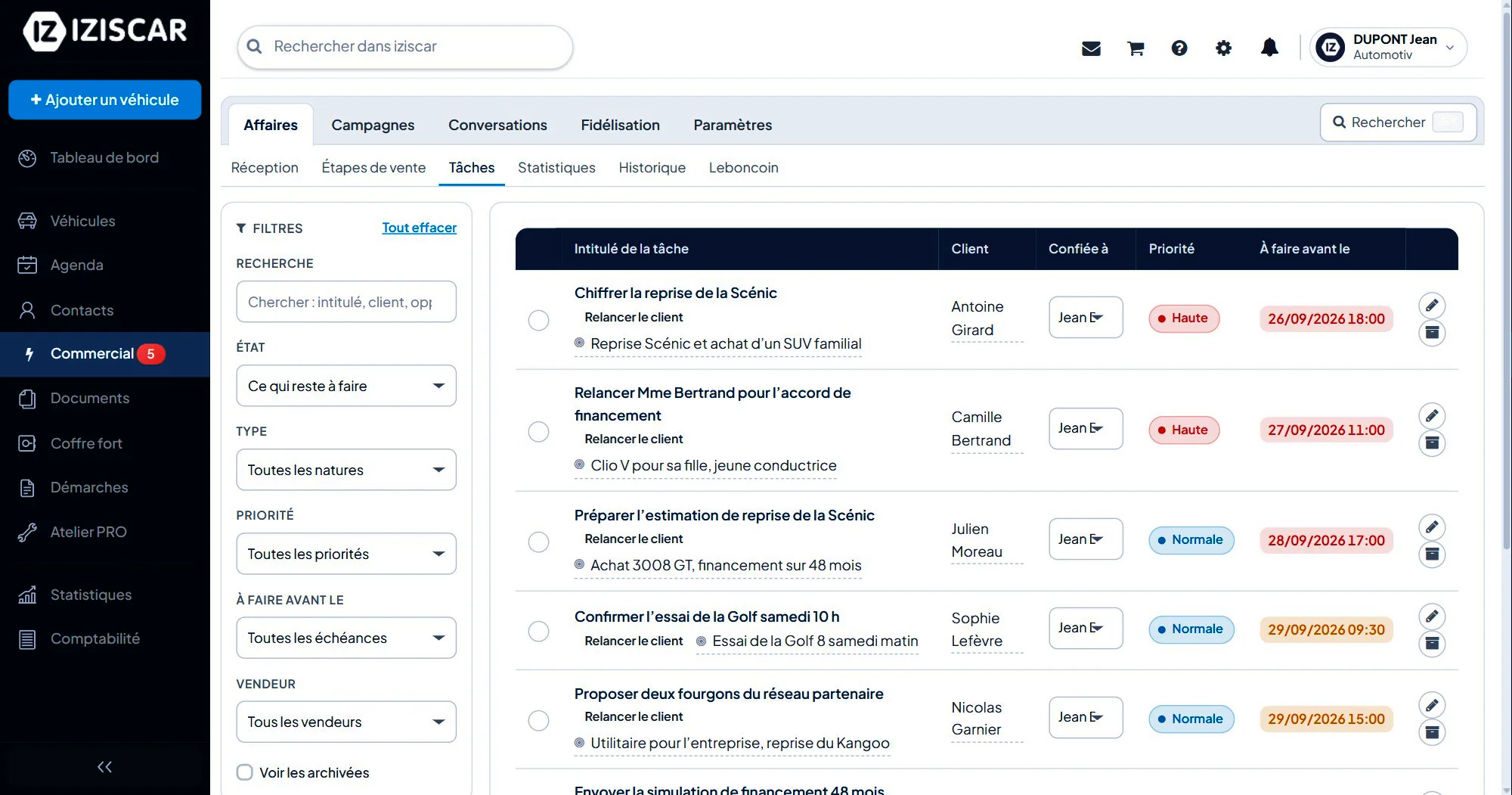Archive the Nicolas Garnier task
The height and width of the screenshot is (795, 1512).
click(1432, 732)
